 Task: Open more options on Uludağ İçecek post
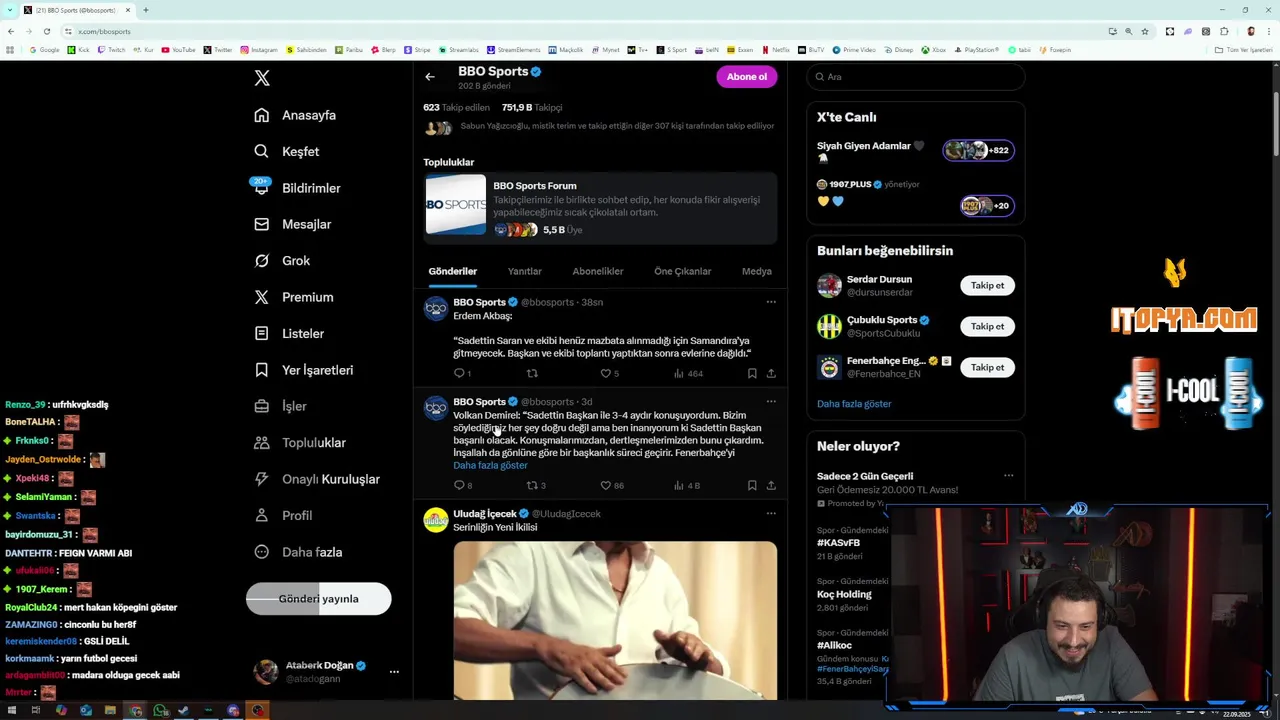[771, 514]
